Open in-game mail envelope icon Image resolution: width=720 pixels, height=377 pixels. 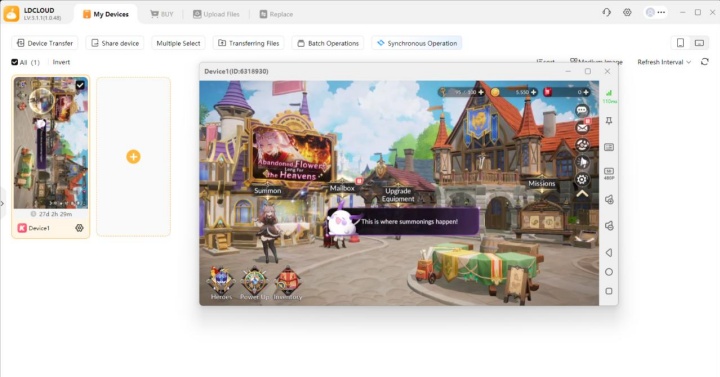pos(582,128)
